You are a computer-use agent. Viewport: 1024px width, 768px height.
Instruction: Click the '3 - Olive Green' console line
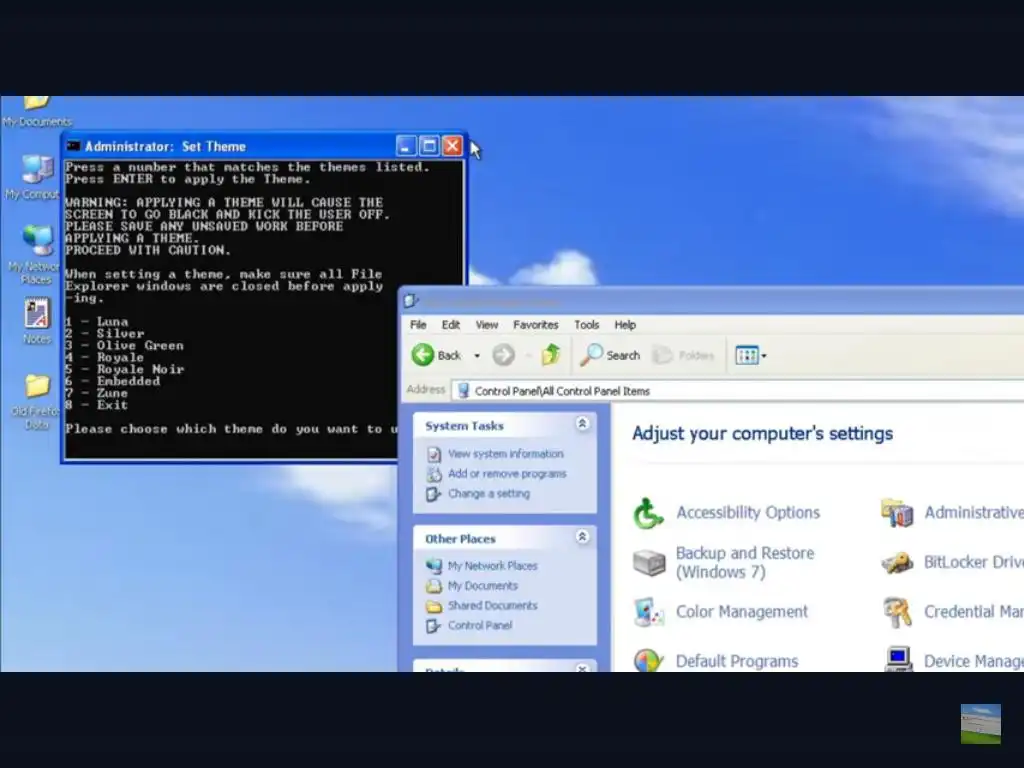tap(124, 345)
